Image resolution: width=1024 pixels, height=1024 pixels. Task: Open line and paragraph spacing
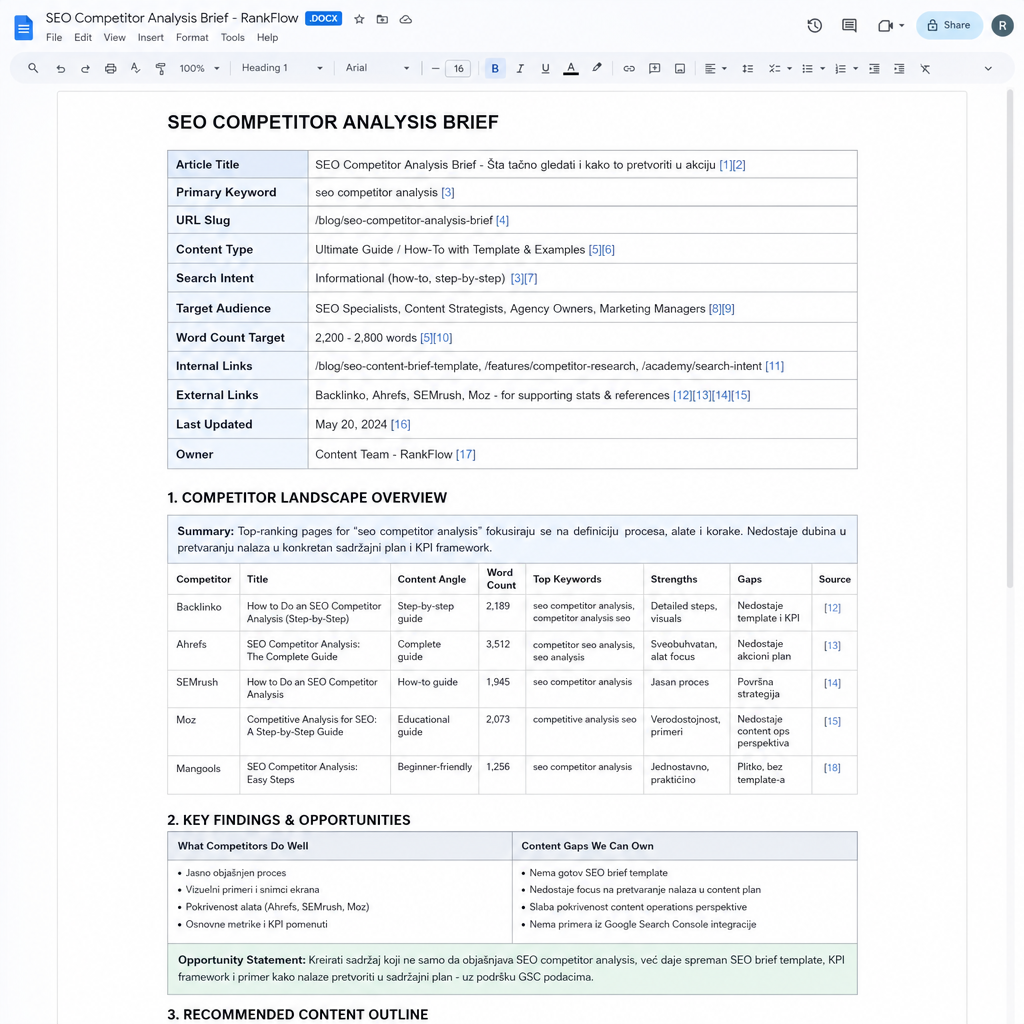point(748,69)
